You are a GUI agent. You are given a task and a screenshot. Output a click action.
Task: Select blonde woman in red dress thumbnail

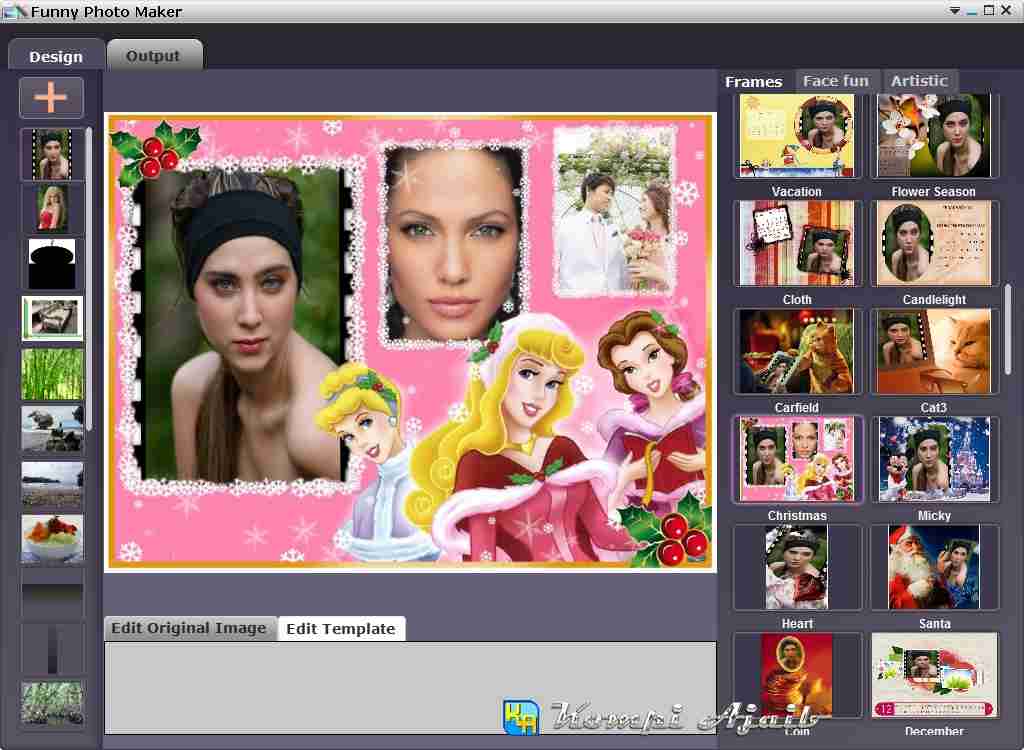[52, 208]
